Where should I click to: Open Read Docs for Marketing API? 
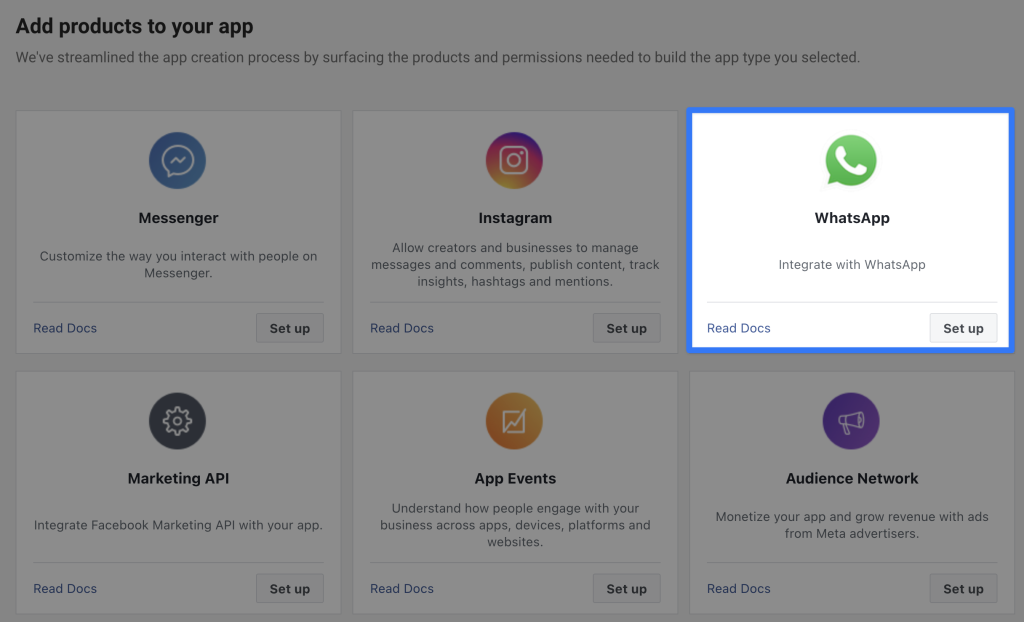[x=65, y=589]
